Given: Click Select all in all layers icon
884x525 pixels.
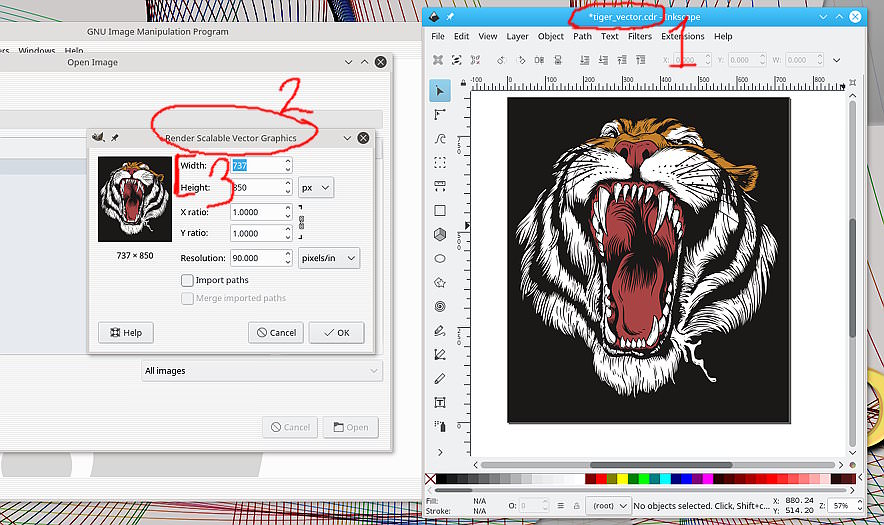Looking at the screenshot, I should pyautogui.click(x=457, y=60).
